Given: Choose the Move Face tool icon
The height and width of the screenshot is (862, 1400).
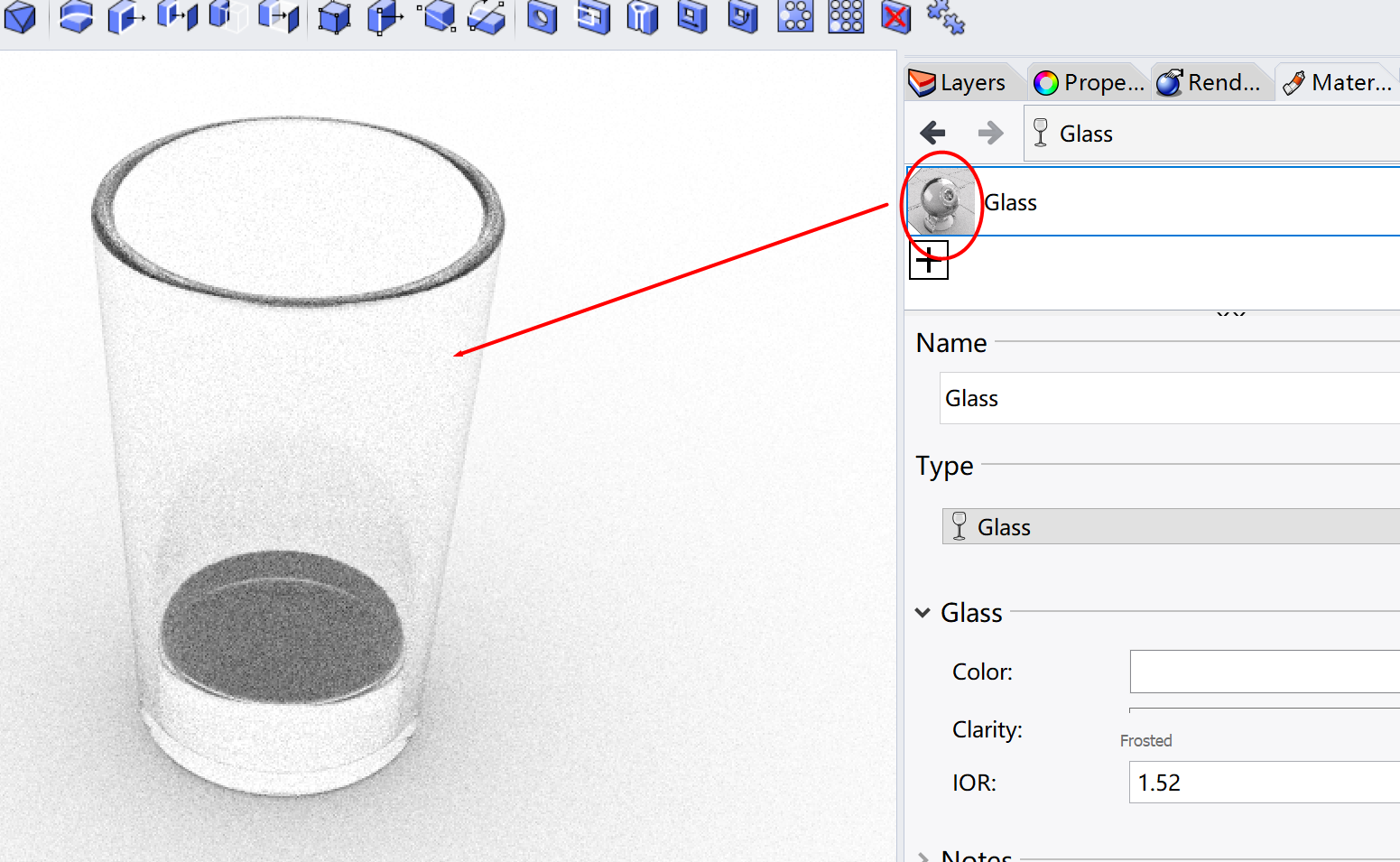Looking at the screenshot, I should tap(125, 17).
